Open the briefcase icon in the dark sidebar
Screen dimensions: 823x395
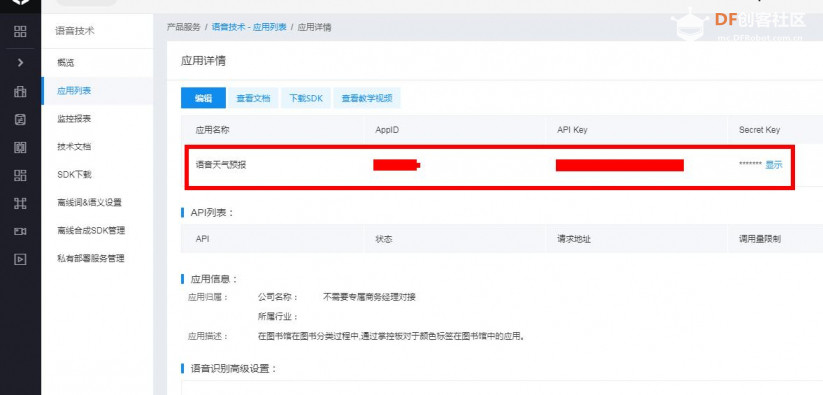pyautogui.click(x=20, y=92)
